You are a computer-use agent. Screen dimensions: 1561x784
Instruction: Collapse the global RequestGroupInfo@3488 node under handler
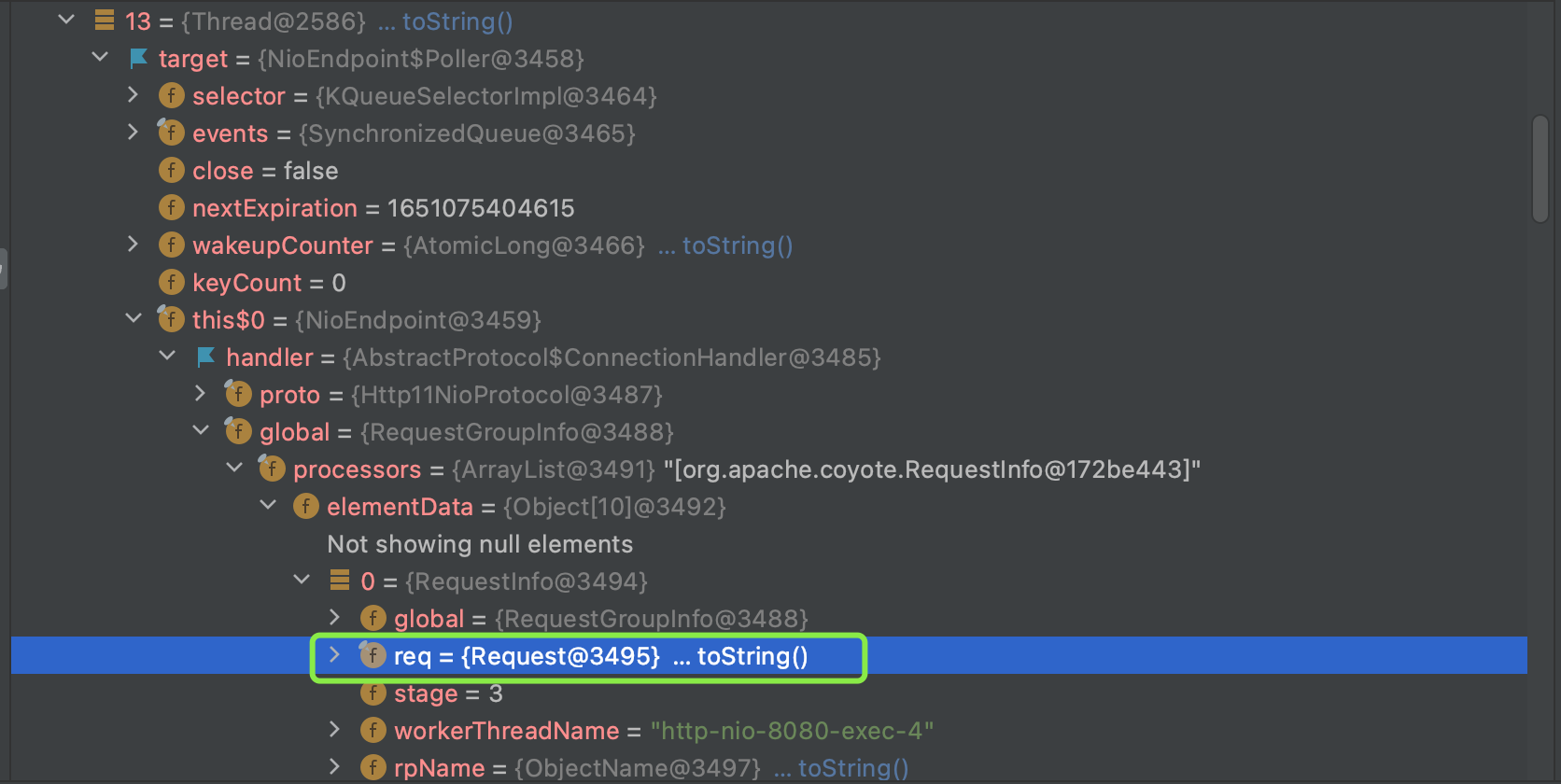coord(201,430)
